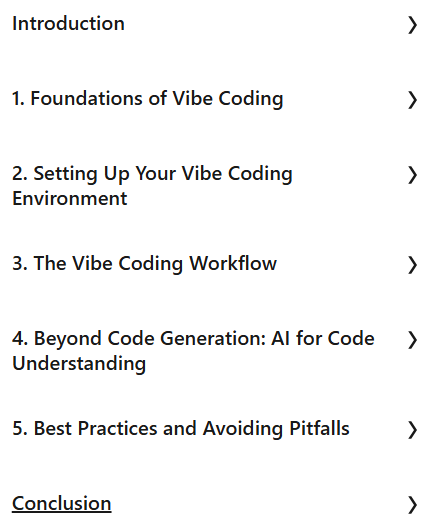433x527 pixels.
Task: Expand chevron for Setting Up Your Environment
Action: click(412, 175)
